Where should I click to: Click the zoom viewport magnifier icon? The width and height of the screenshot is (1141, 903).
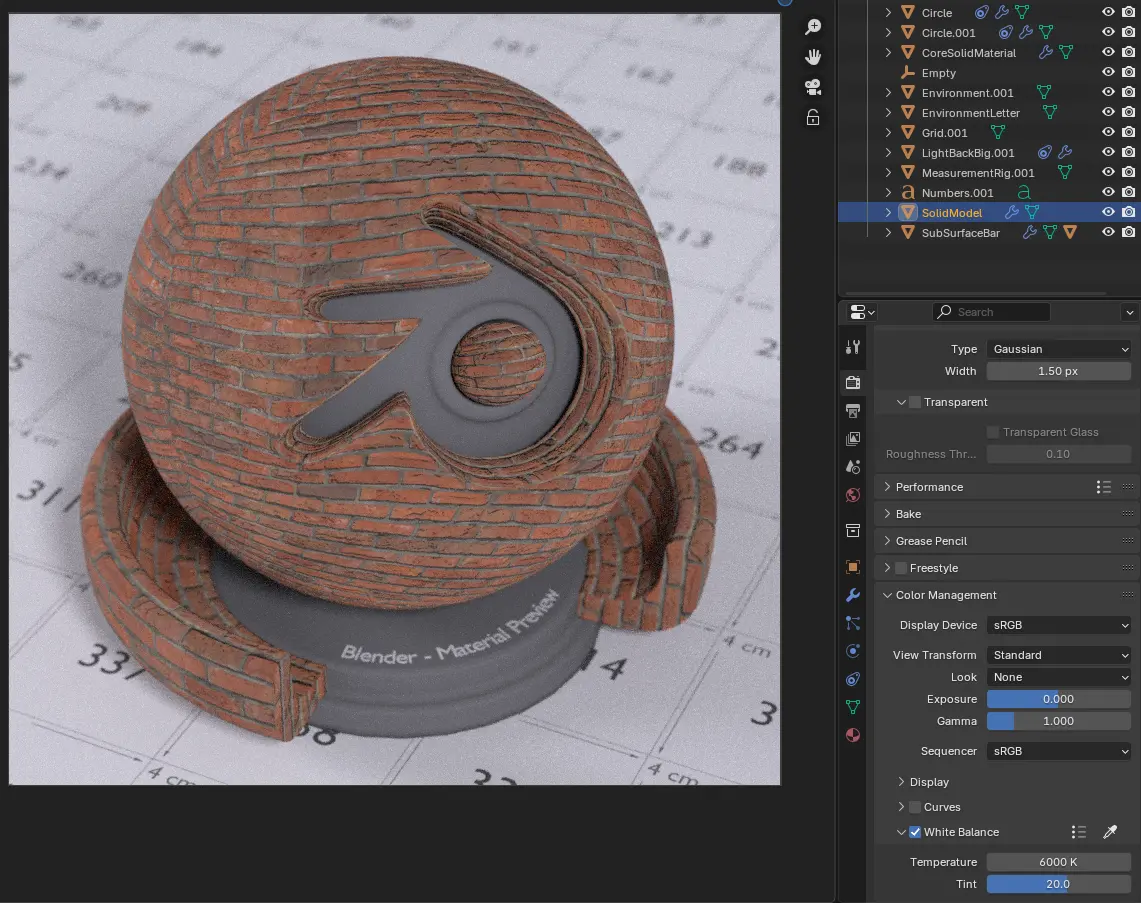click(813, 27)
